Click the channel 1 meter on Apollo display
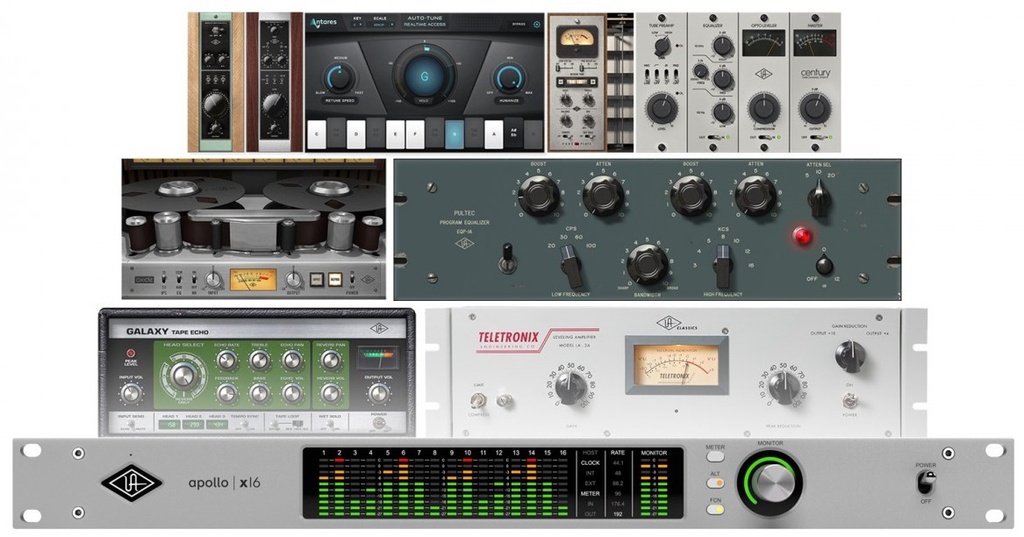 [x=323, y=487]
